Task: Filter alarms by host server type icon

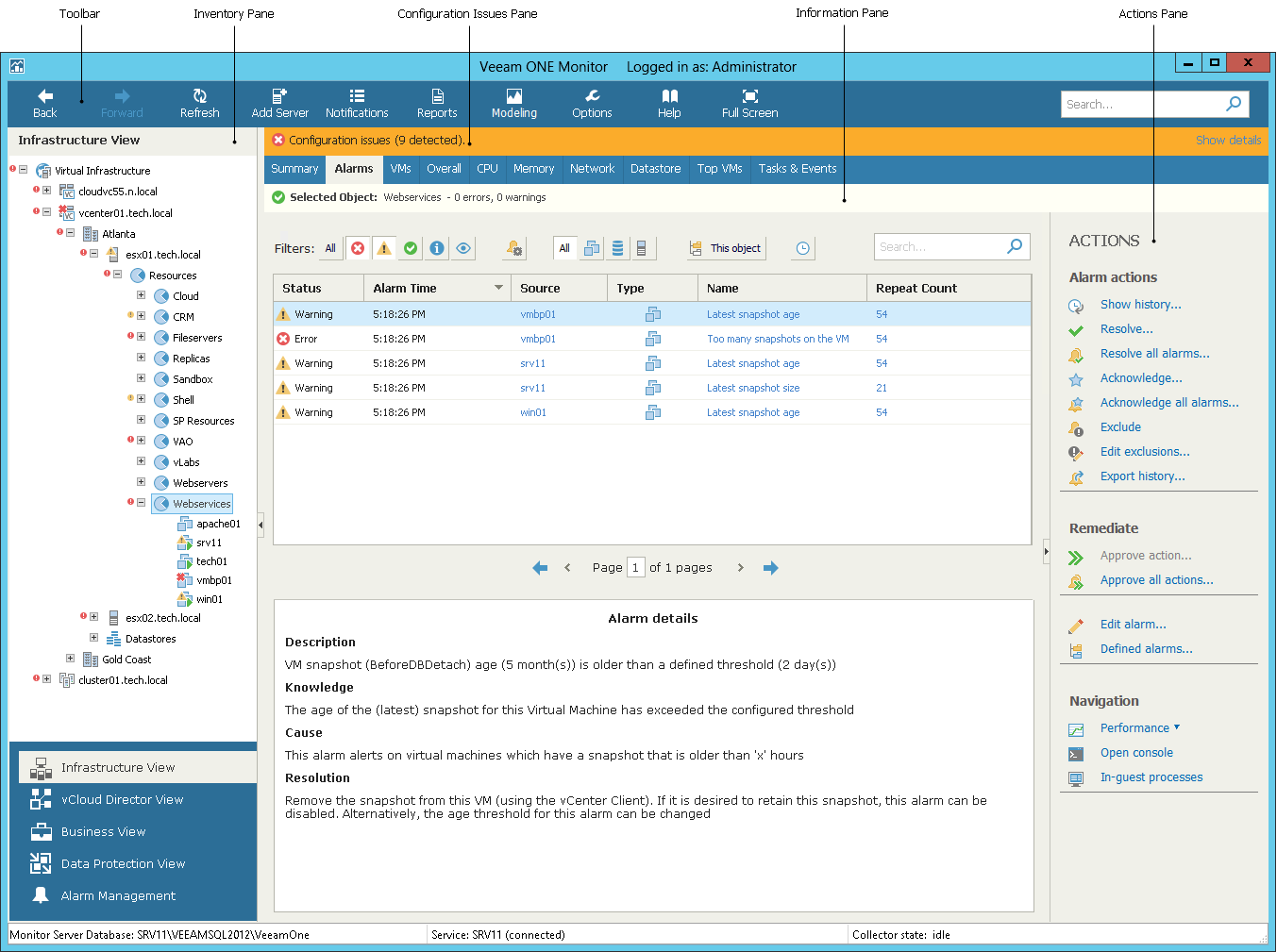Action: click(x=641, y=248)
